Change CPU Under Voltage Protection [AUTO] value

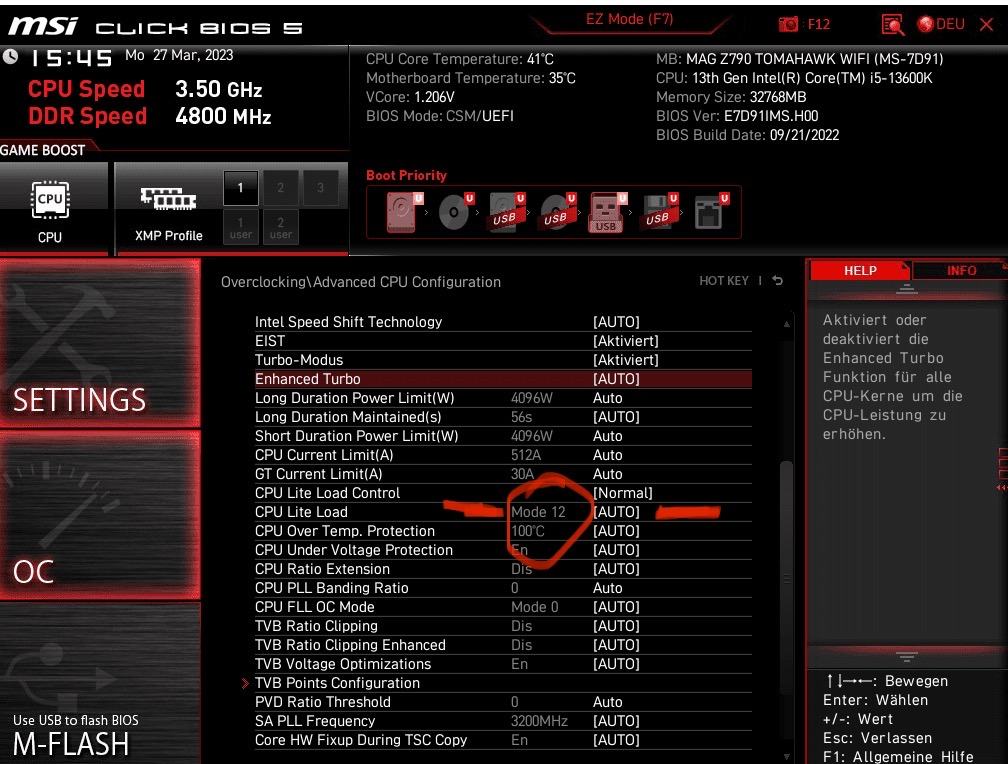tap(616, 550)
